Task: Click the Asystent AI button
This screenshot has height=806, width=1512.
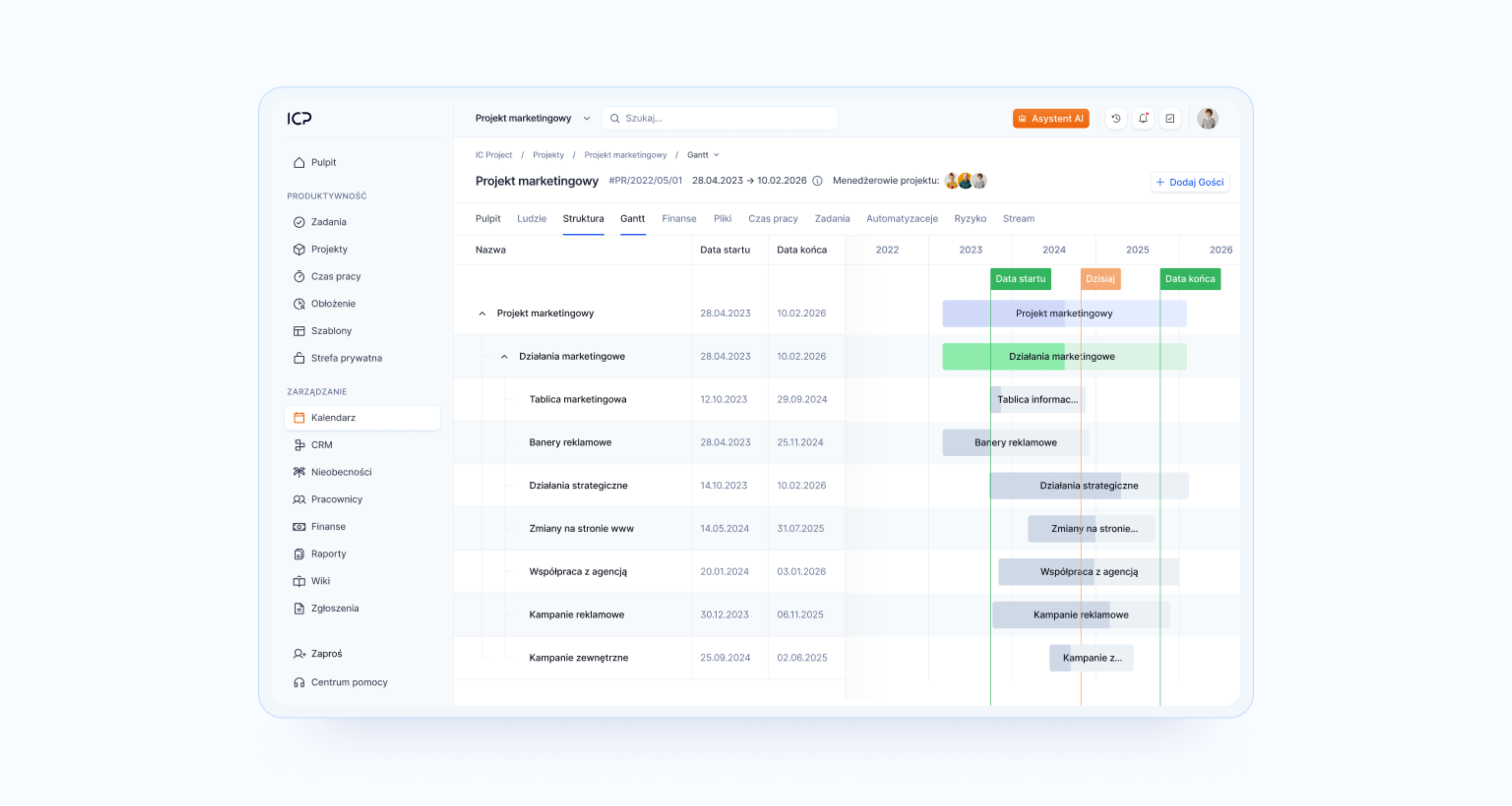Action: pos(1050,118)
